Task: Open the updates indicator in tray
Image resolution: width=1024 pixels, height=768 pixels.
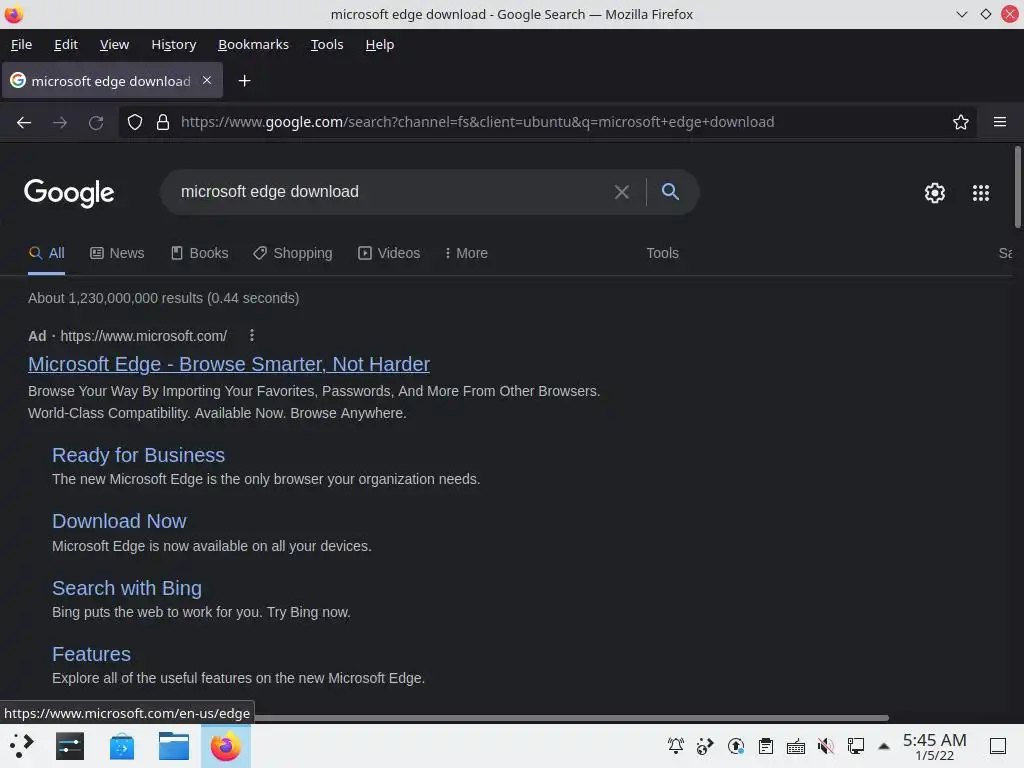Action: point(736,746)
